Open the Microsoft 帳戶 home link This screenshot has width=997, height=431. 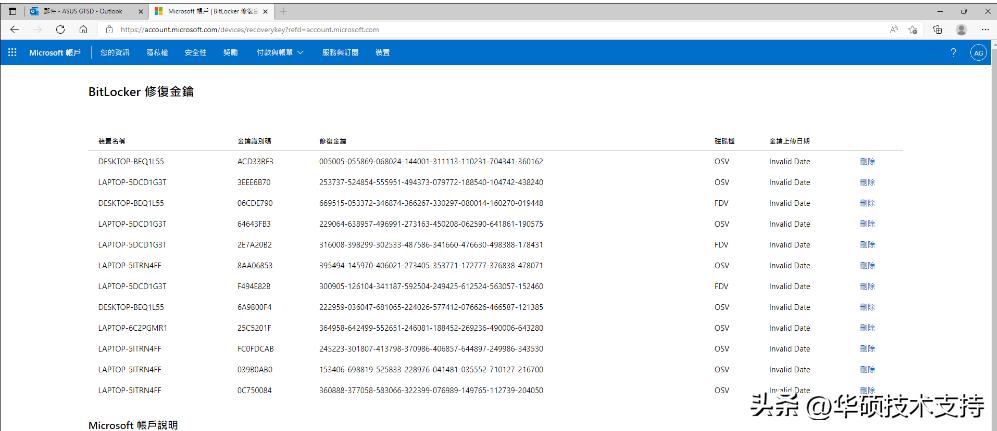(x=55, y=53)
